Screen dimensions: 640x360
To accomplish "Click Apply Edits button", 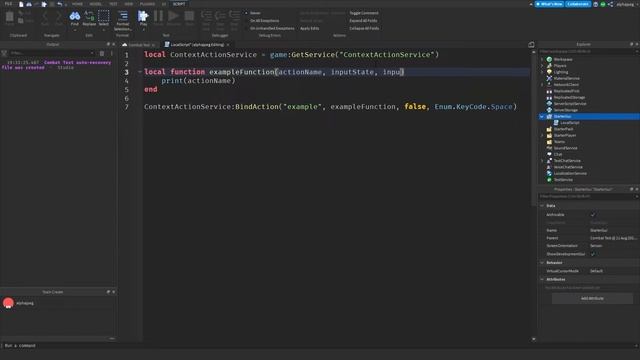I will pyautogui.click(x=309, y=29).
